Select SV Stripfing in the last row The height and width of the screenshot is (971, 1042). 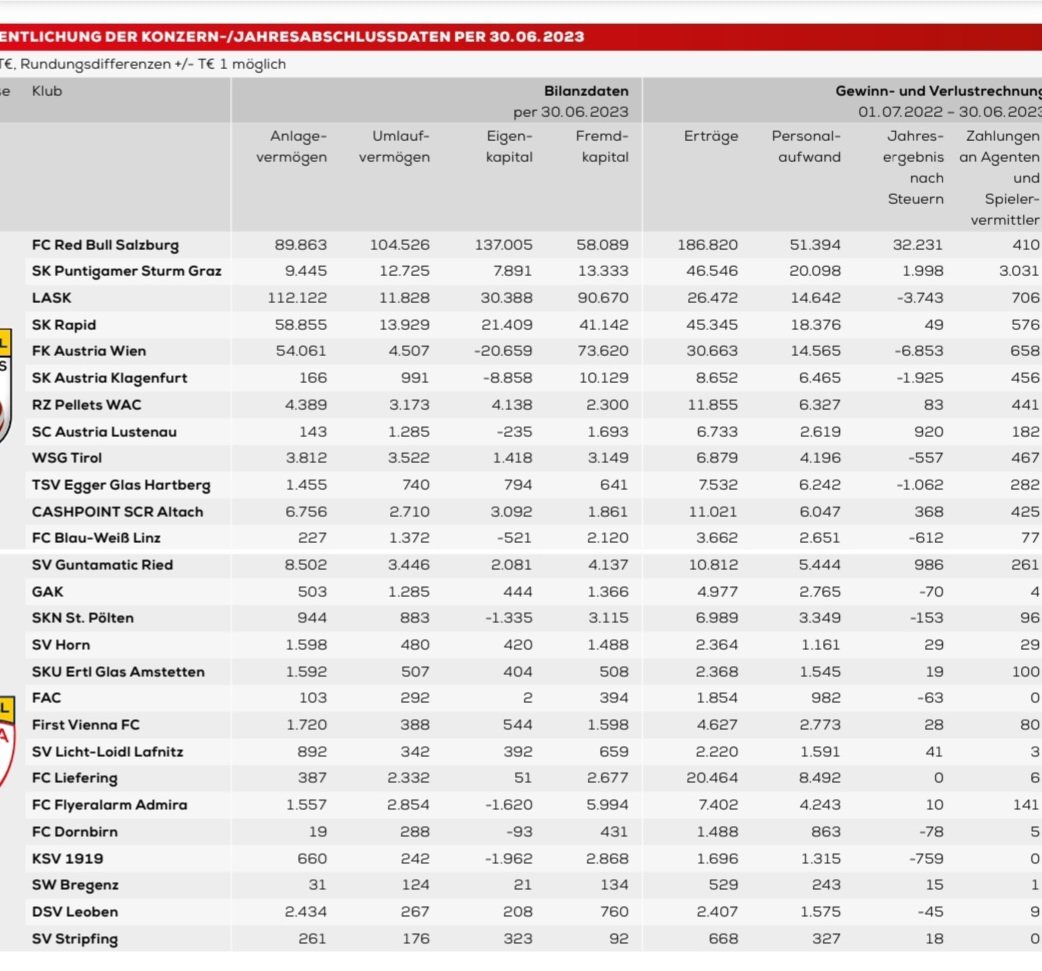[75, 939]
